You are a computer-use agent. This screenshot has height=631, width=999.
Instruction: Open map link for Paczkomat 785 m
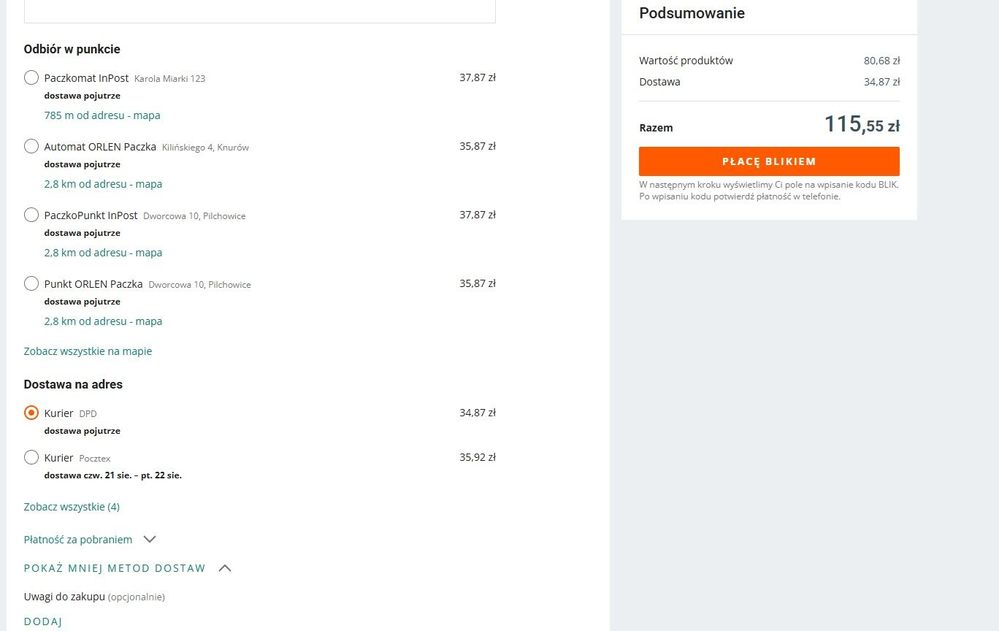(x=102, y=116)
